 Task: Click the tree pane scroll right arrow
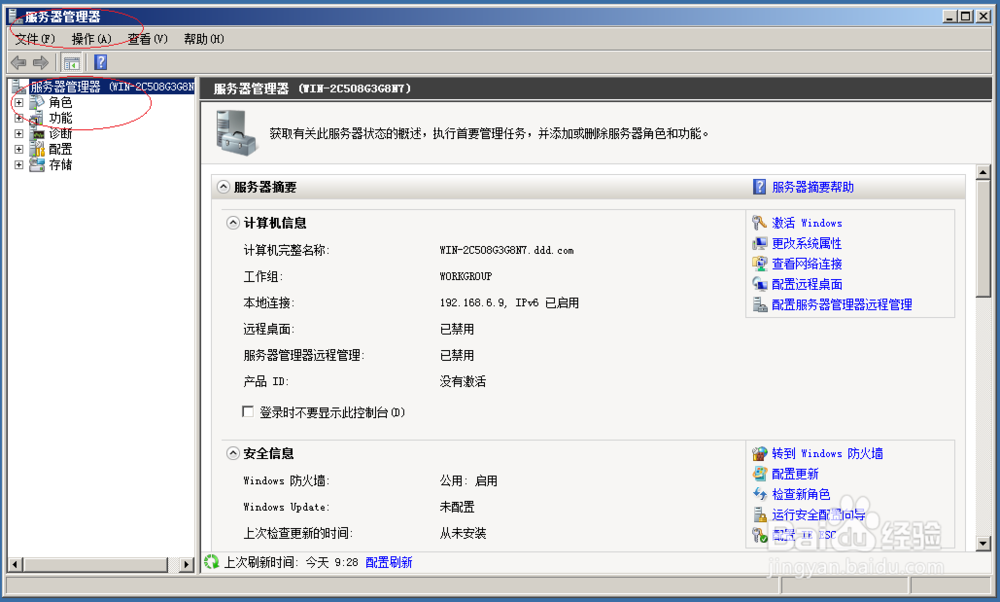point(187,564)
